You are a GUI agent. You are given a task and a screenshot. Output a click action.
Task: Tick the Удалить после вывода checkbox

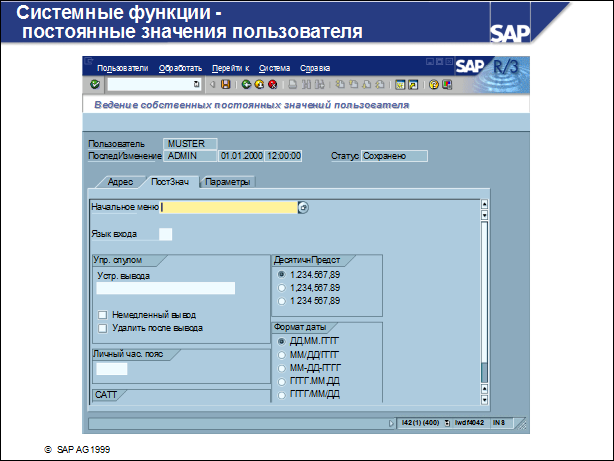point(102,327)
